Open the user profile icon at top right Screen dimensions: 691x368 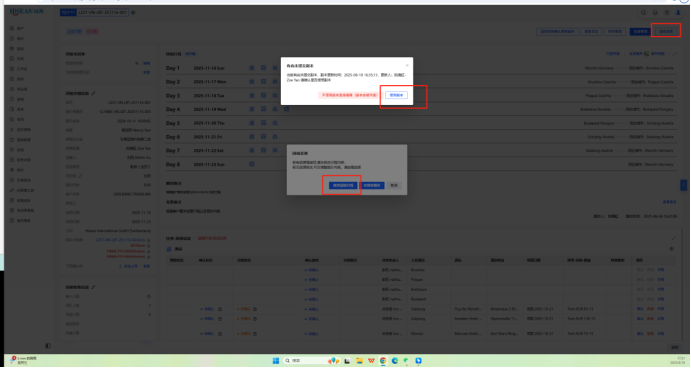pyautogui.click(x=678, y=13)
